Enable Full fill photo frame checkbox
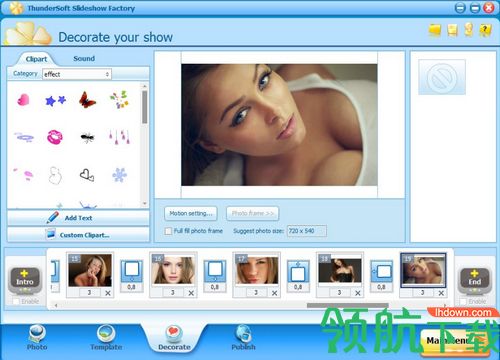 click(168, 231)
